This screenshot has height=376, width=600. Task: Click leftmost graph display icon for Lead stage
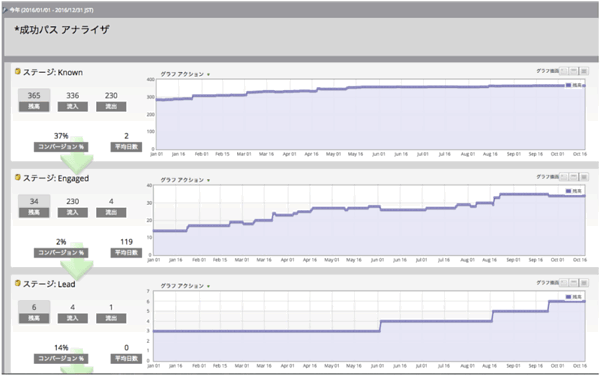click(564, 283)
